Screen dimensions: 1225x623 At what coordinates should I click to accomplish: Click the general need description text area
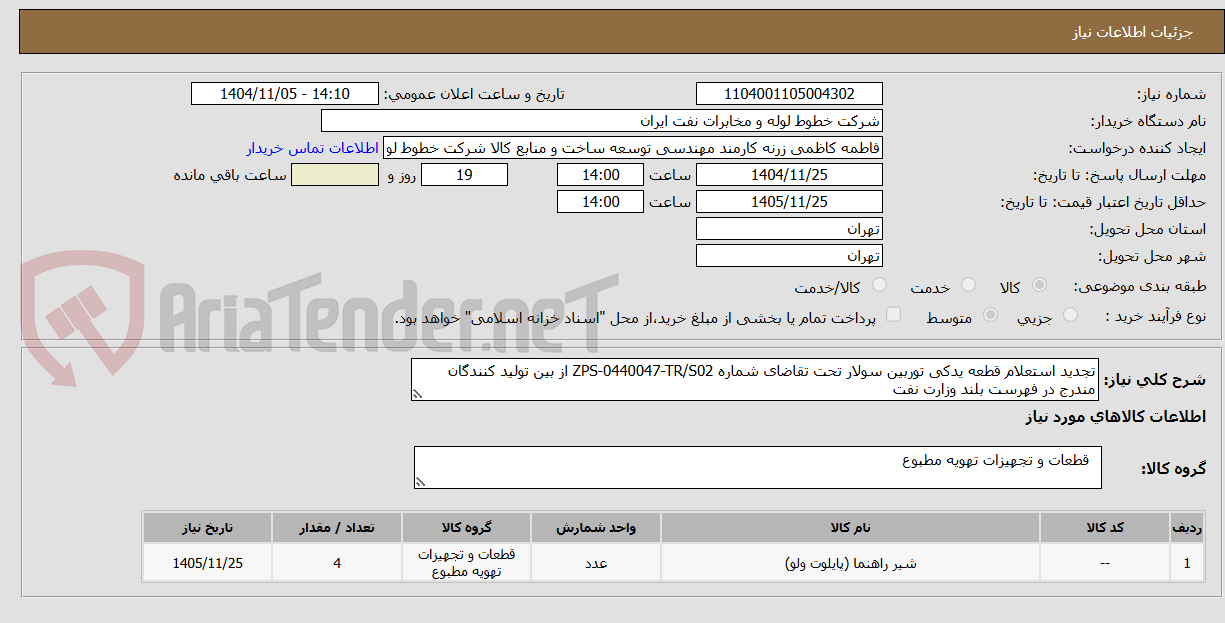[756, 380]
